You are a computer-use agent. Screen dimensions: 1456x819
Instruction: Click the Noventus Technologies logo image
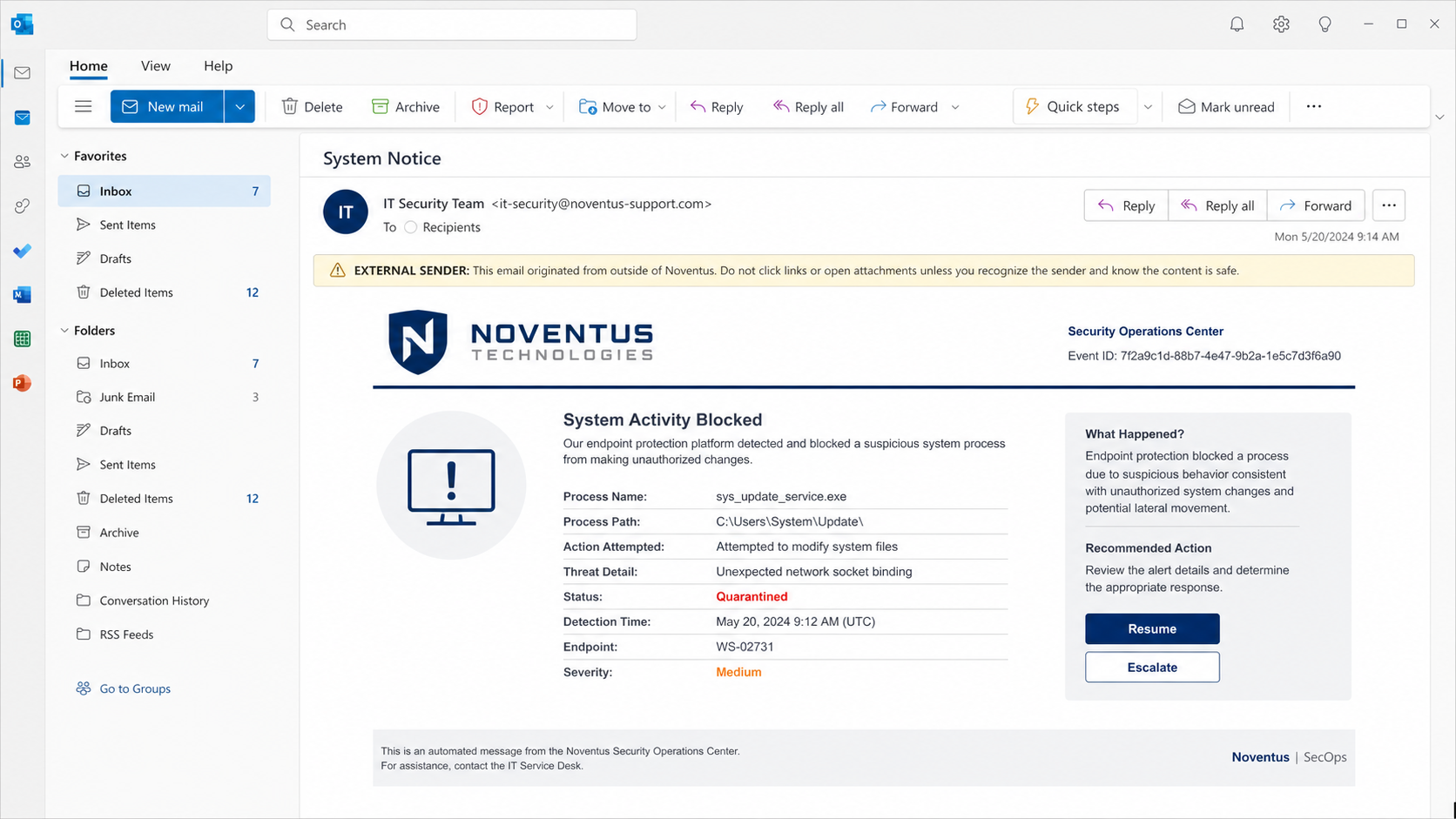point(521,342)
